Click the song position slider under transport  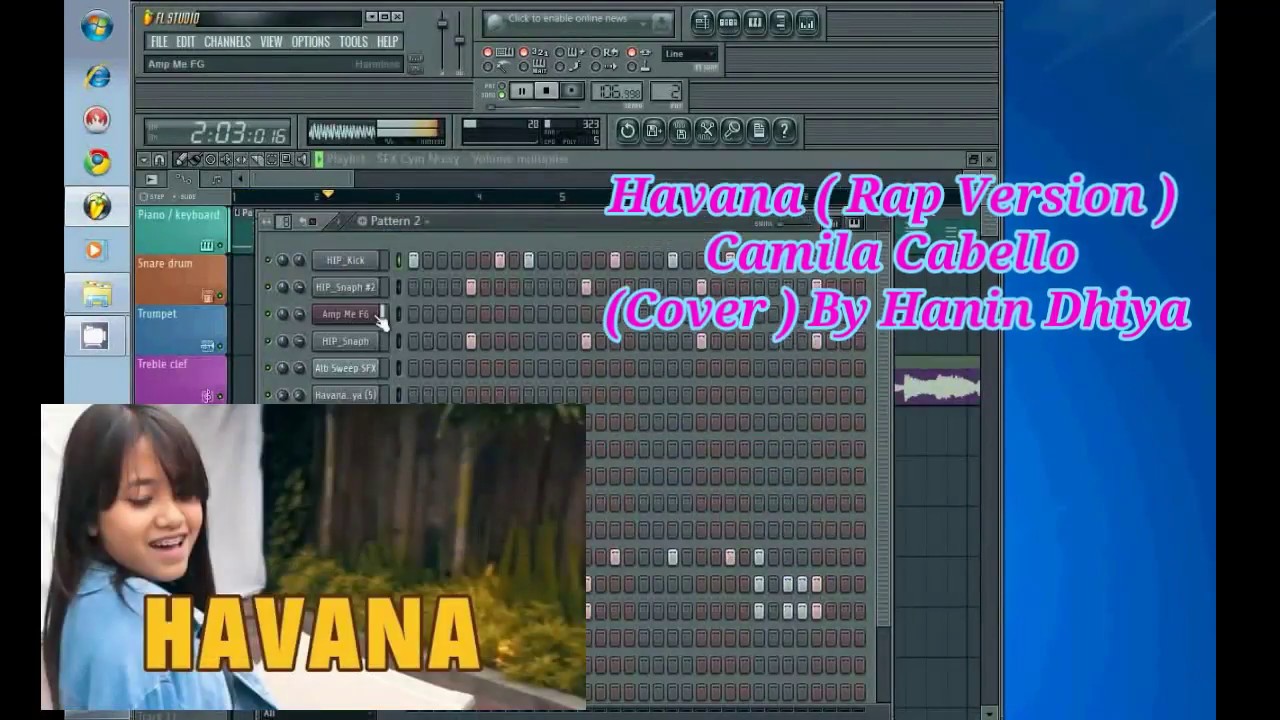click(535, 106)
